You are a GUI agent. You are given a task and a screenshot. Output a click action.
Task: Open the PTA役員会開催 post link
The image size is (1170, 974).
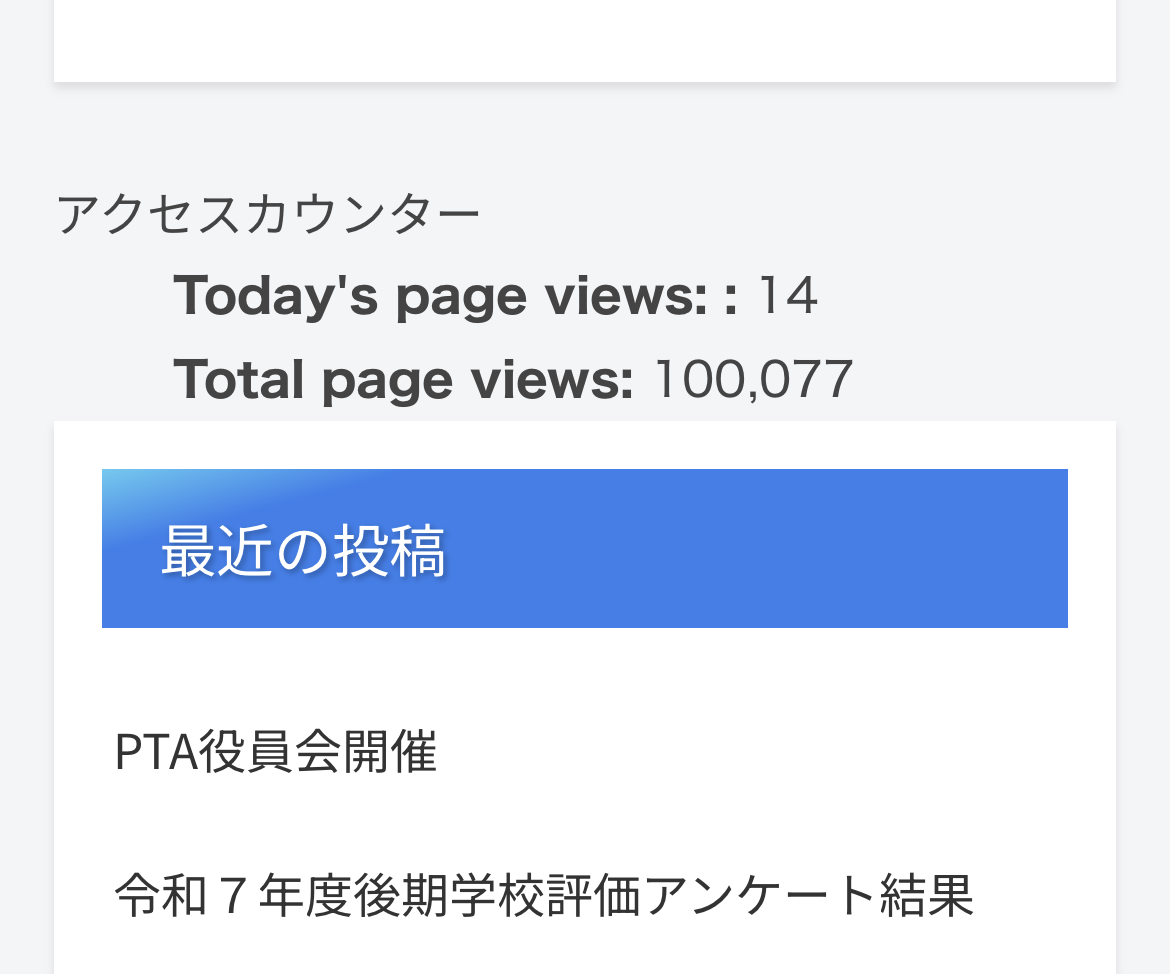(x=276, y=752)
